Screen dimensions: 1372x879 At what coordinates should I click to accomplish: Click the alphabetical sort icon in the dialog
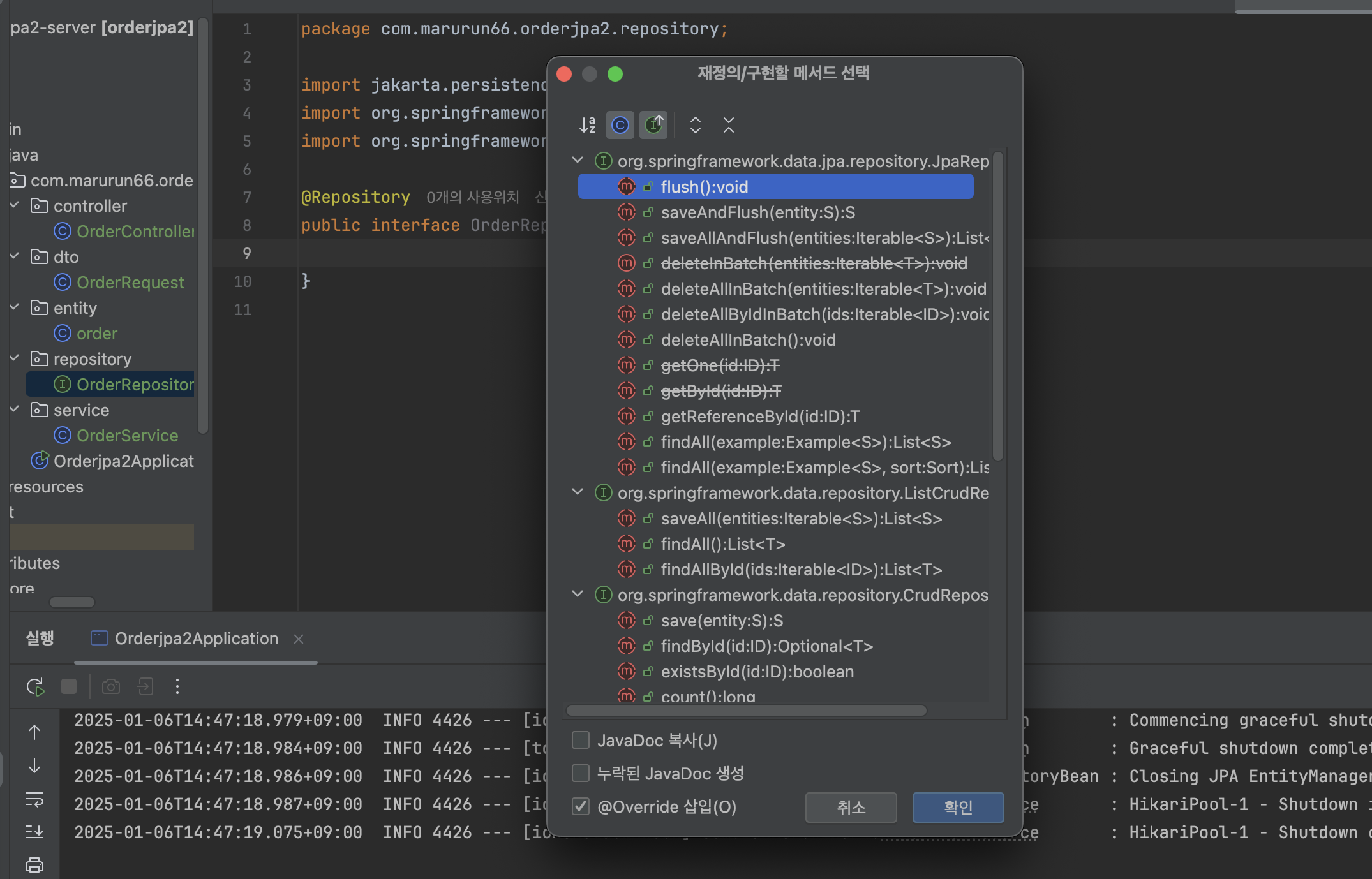(x=587, y=125)
